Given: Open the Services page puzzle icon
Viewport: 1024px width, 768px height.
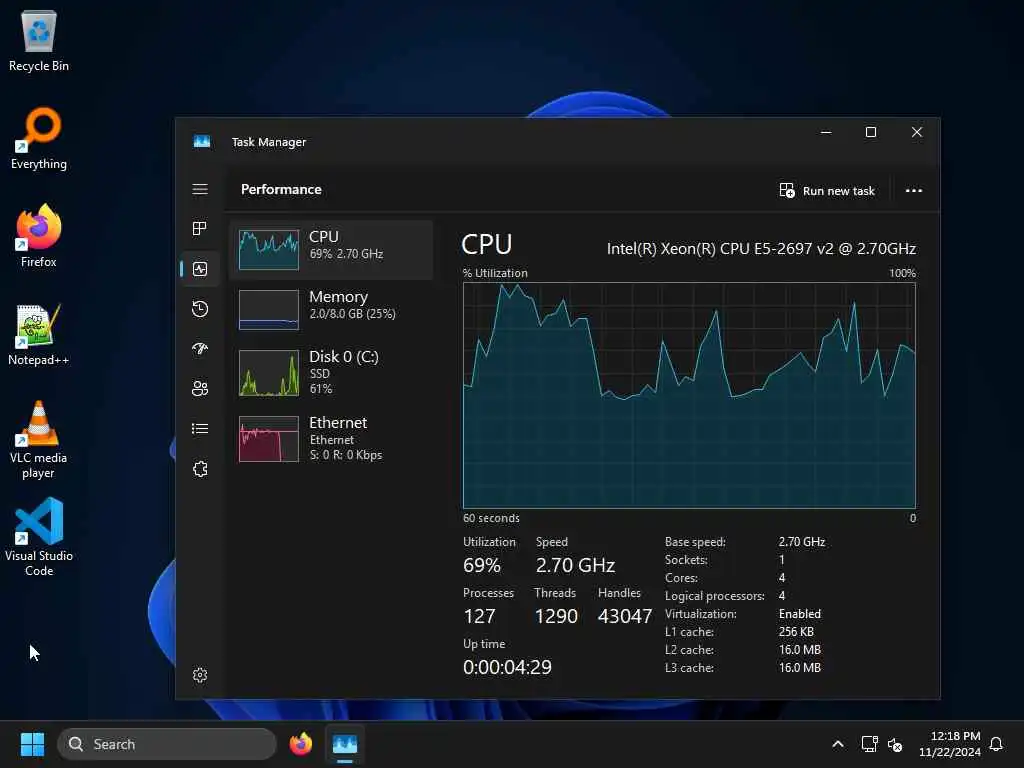Looking at the screenshot, I should tap(200, 469).
